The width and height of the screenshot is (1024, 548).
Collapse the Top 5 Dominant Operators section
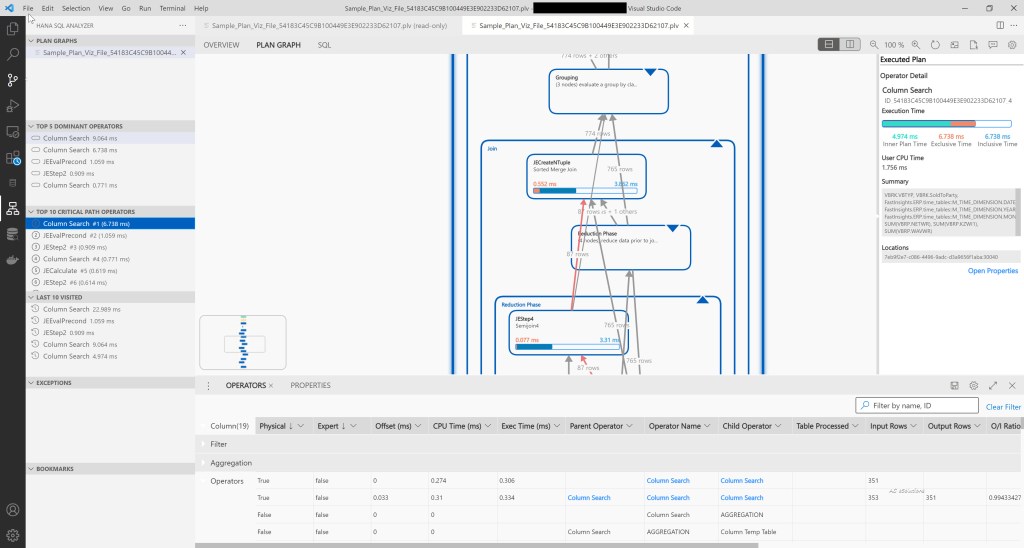[30, 126]
